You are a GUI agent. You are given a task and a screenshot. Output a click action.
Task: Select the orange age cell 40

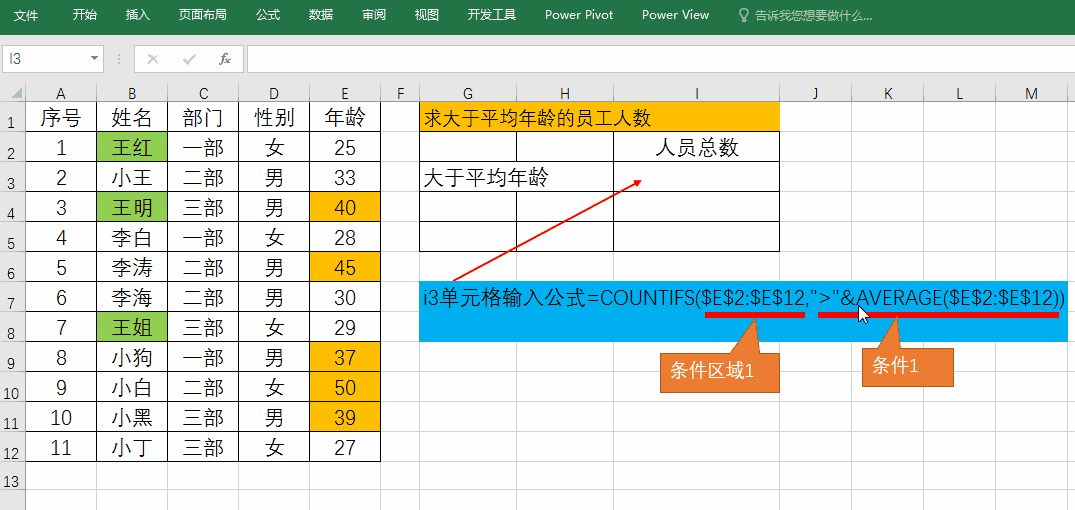coord(345,207)
